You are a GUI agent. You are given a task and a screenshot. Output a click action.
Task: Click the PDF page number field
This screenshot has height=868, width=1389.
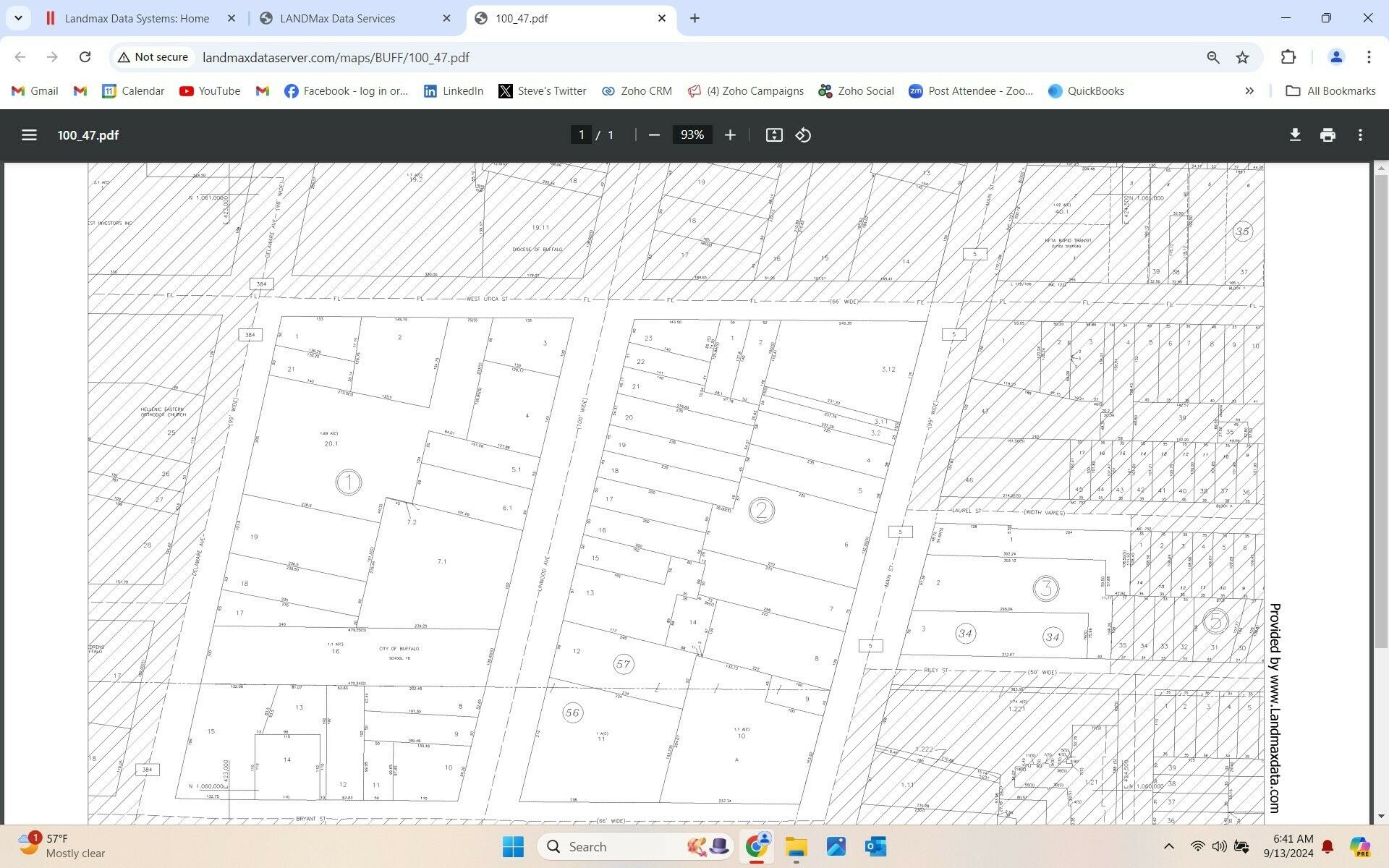pos(581,135)
